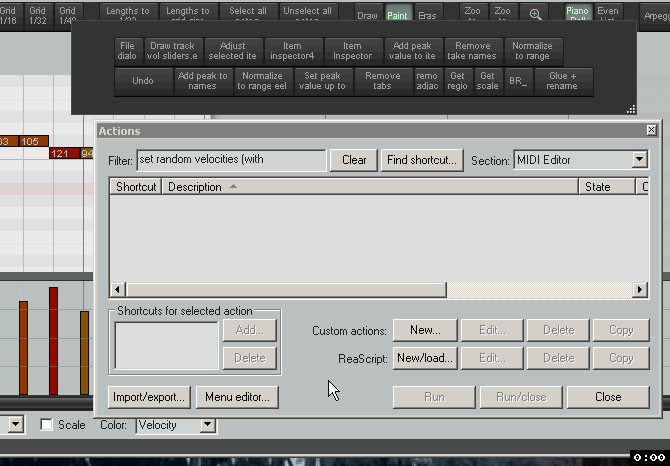Click the Undo toolbar button

143,81
